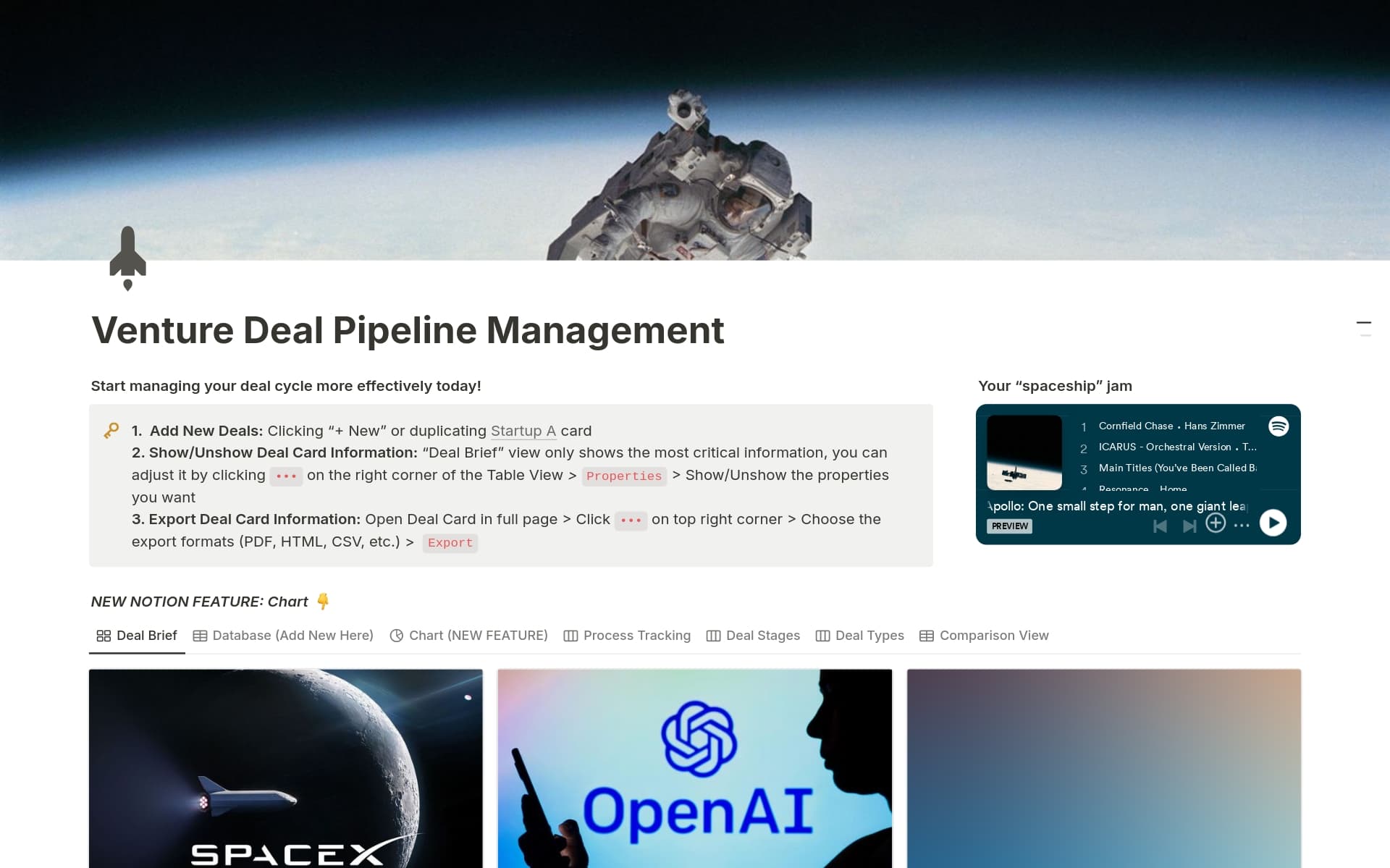Click the three-dot menu in the Spotify embed

[1242, 525]
